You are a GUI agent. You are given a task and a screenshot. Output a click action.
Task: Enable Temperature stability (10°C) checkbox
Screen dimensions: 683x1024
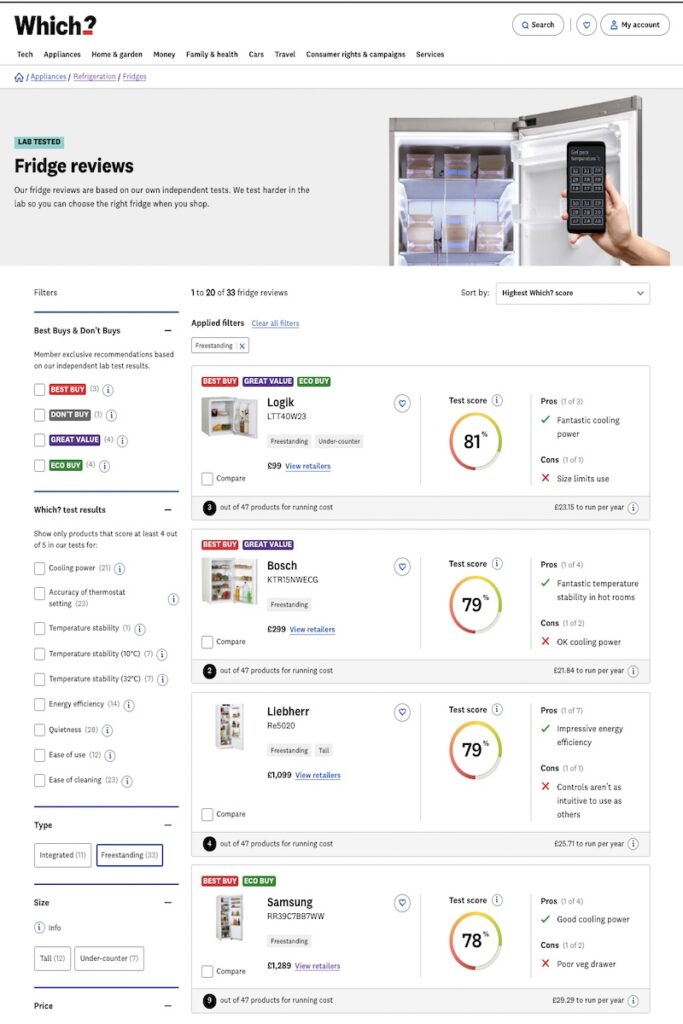tap(39, 654)
